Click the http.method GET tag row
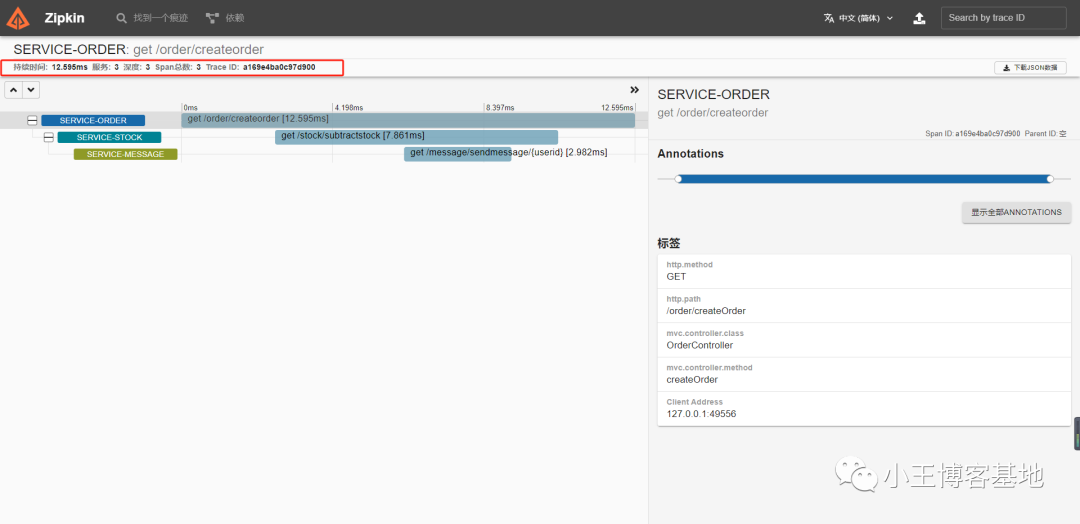Screen dimensions: 1080x524 tap(864, 271)
